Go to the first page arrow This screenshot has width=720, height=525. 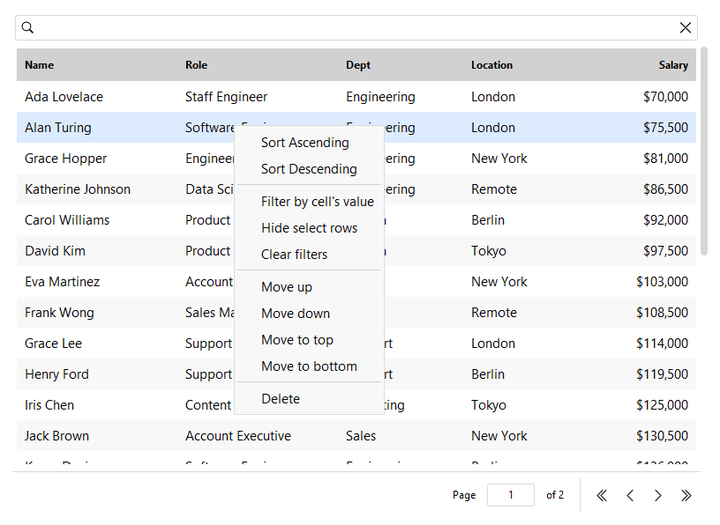[x=602, y=495]
